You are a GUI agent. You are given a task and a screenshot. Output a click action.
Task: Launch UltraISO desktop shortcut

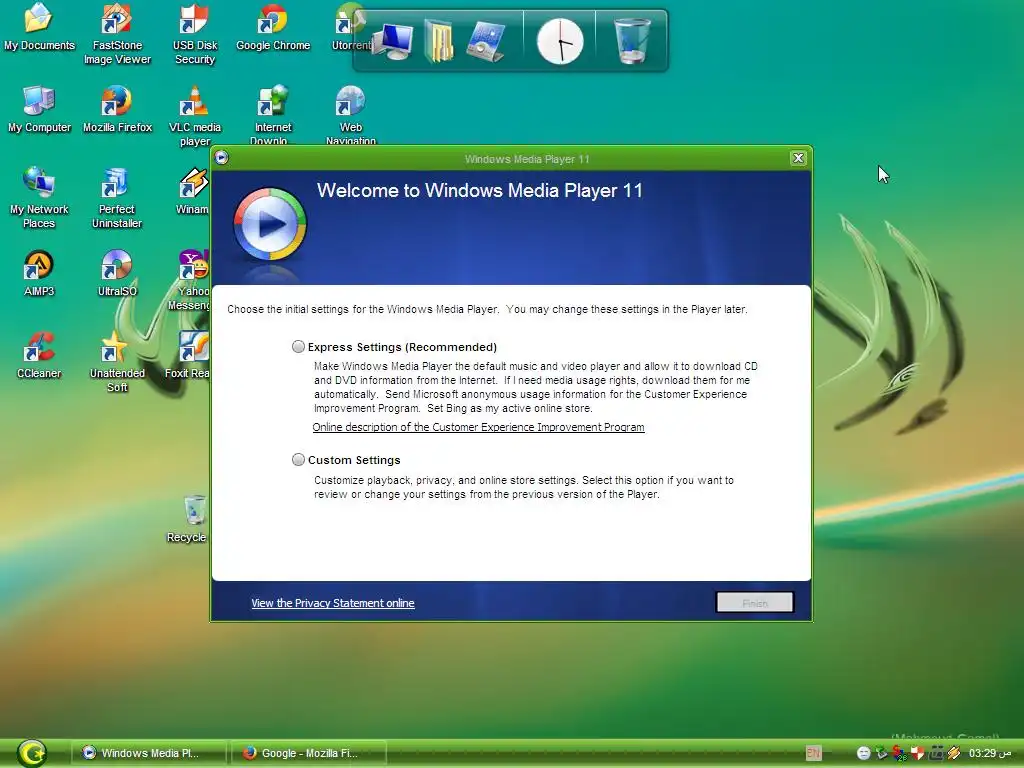117,273
